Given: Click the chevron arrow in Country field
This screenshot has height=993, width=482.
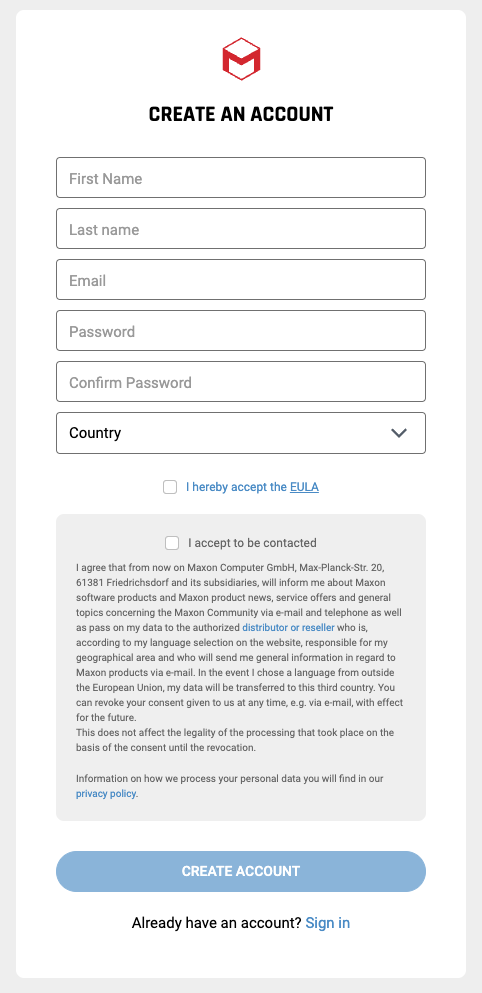Looking at the screenshot, I should click(x=398, y=433).
